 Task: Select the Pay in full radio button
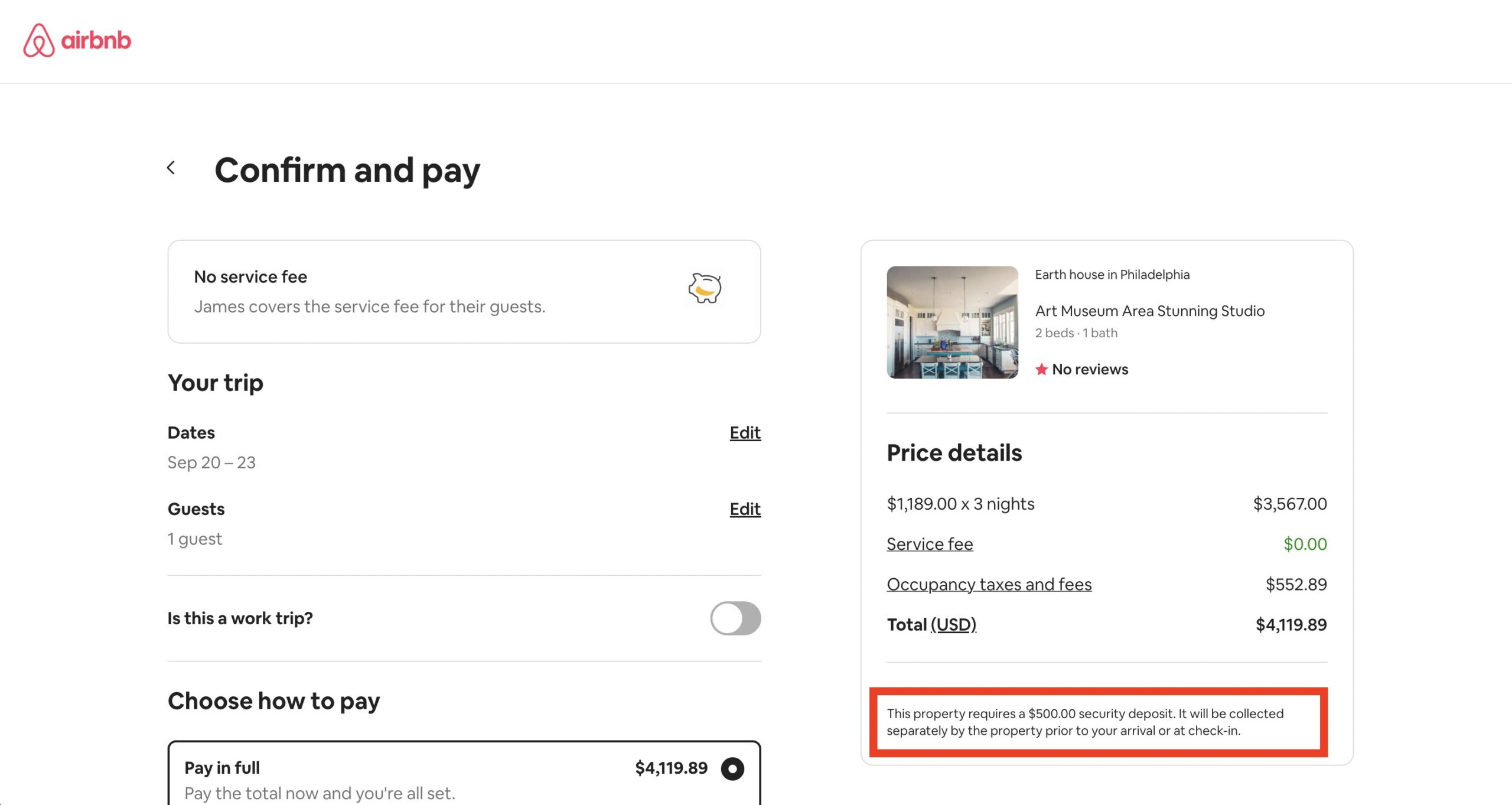[x=732, y=768]
